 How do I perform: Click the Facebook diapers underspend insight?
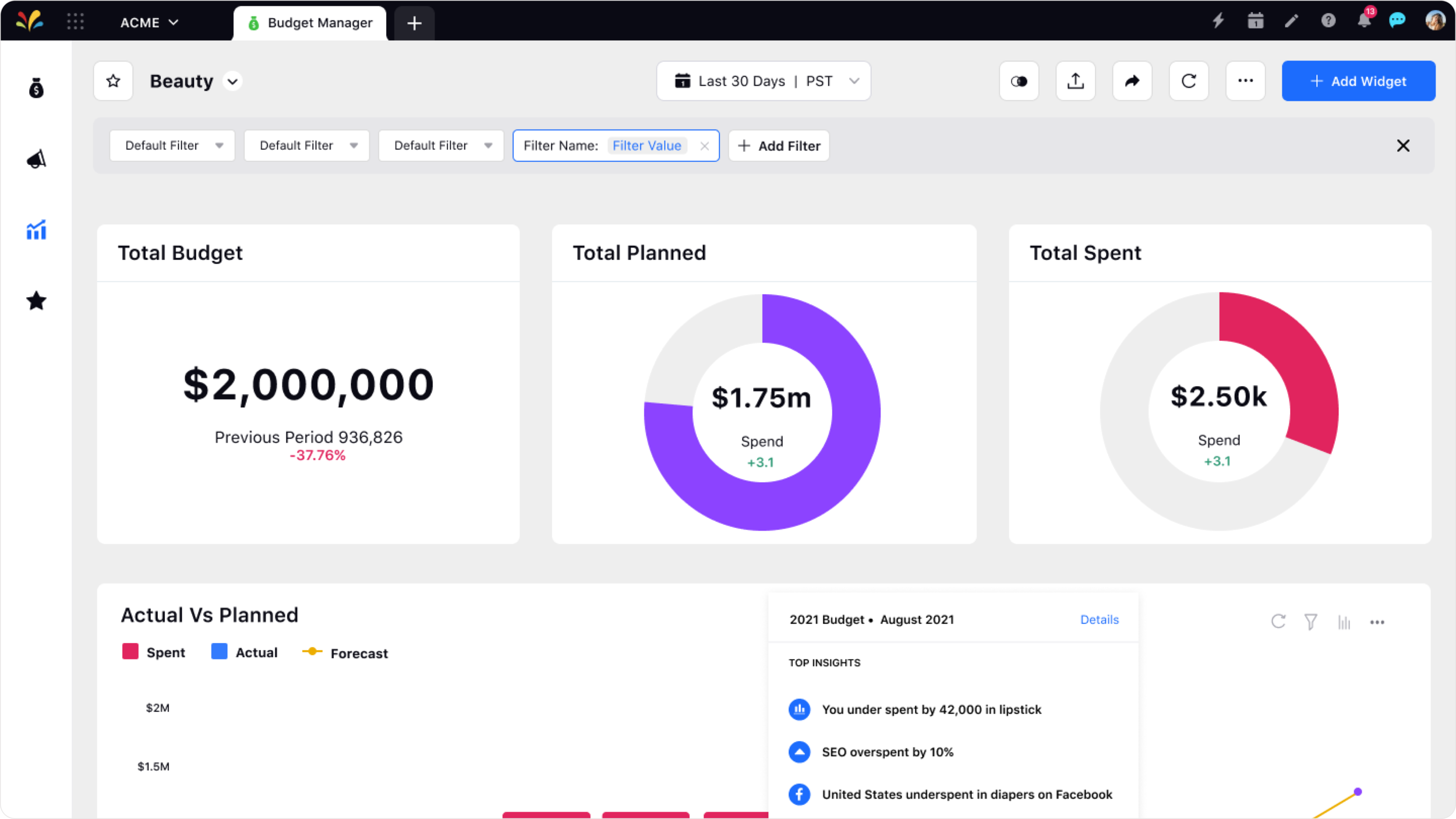[967, 795]
